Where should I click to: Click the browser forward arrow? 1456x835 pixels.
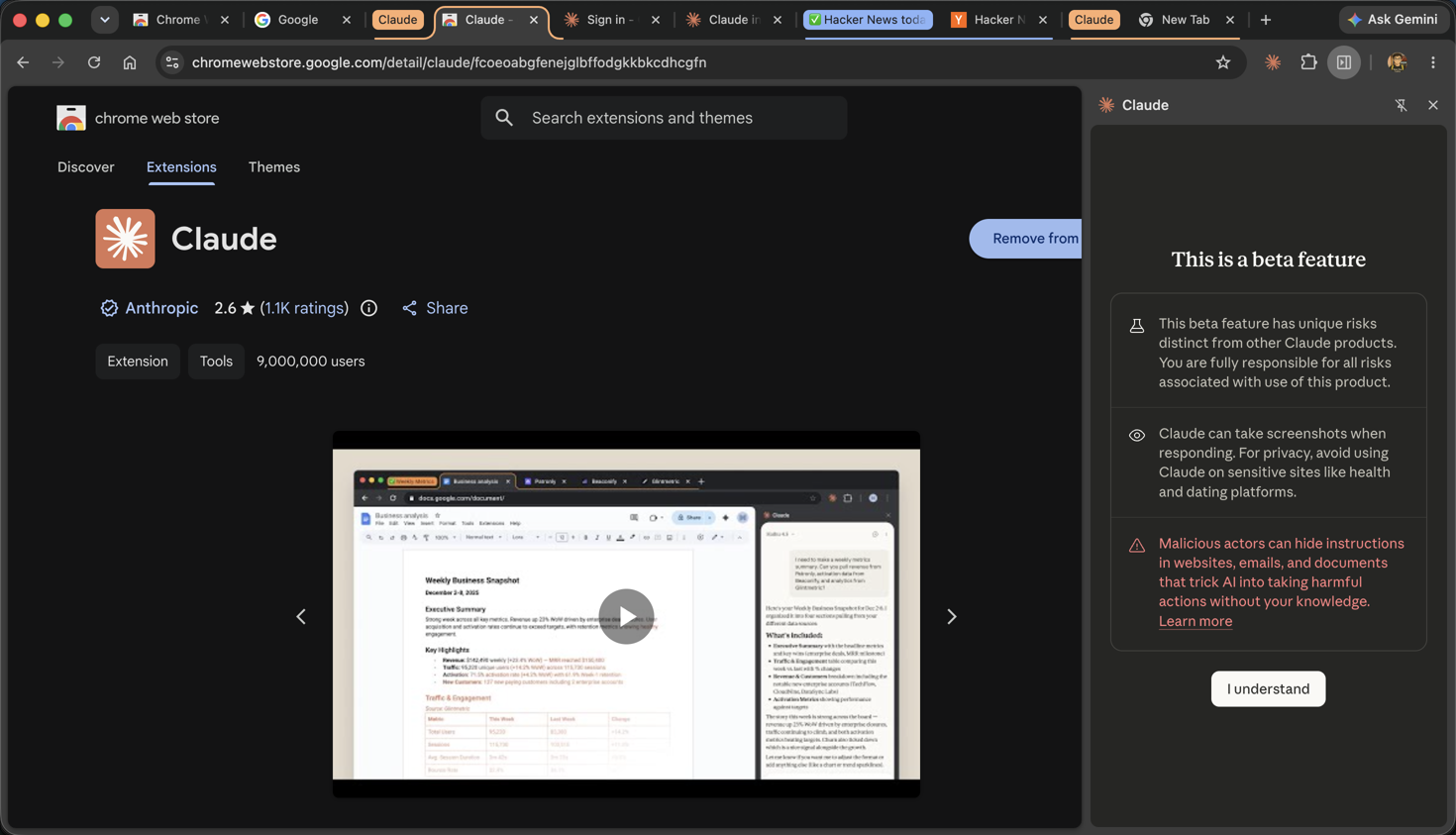(58, 62)
